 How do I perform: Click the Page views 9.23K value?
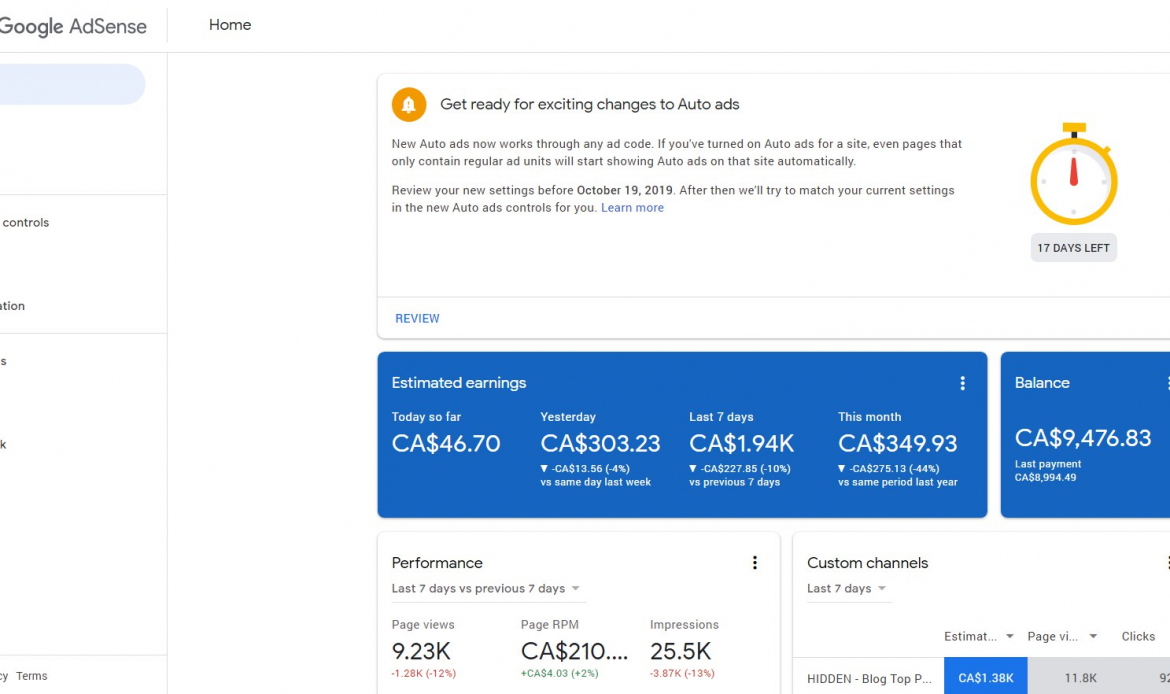[421, 651]
